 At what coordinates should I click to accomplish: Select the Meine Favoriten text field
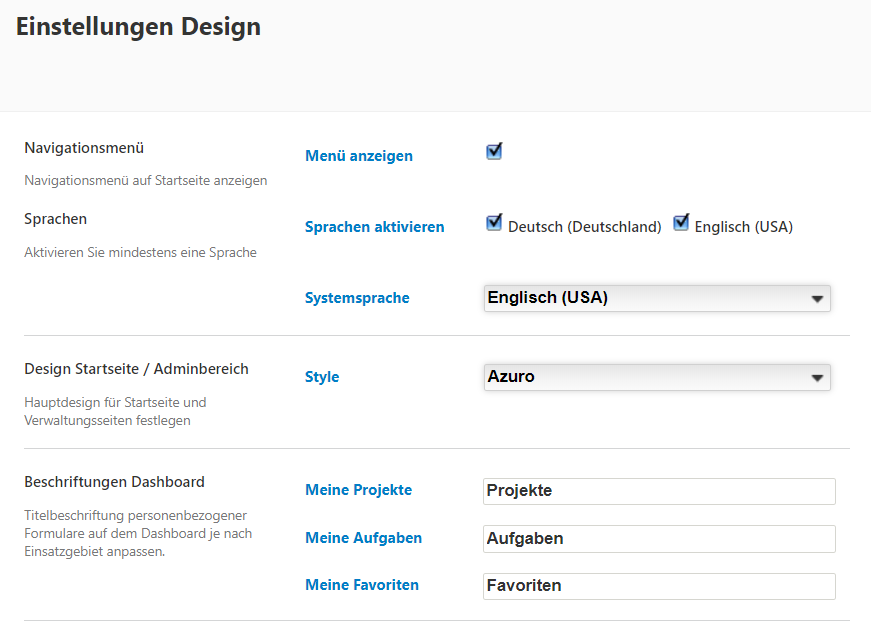tap(658, 586)
